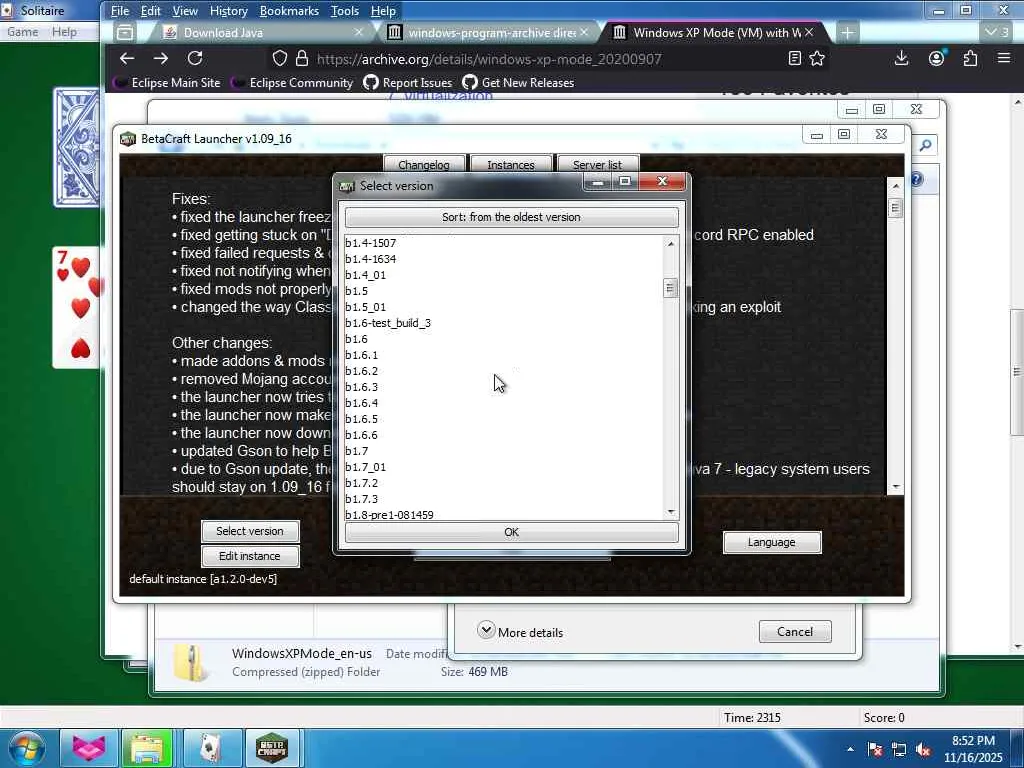Open the Tools menu in Firefox
This screenshot has width=1024, height=768.
[x=345, y=11]
